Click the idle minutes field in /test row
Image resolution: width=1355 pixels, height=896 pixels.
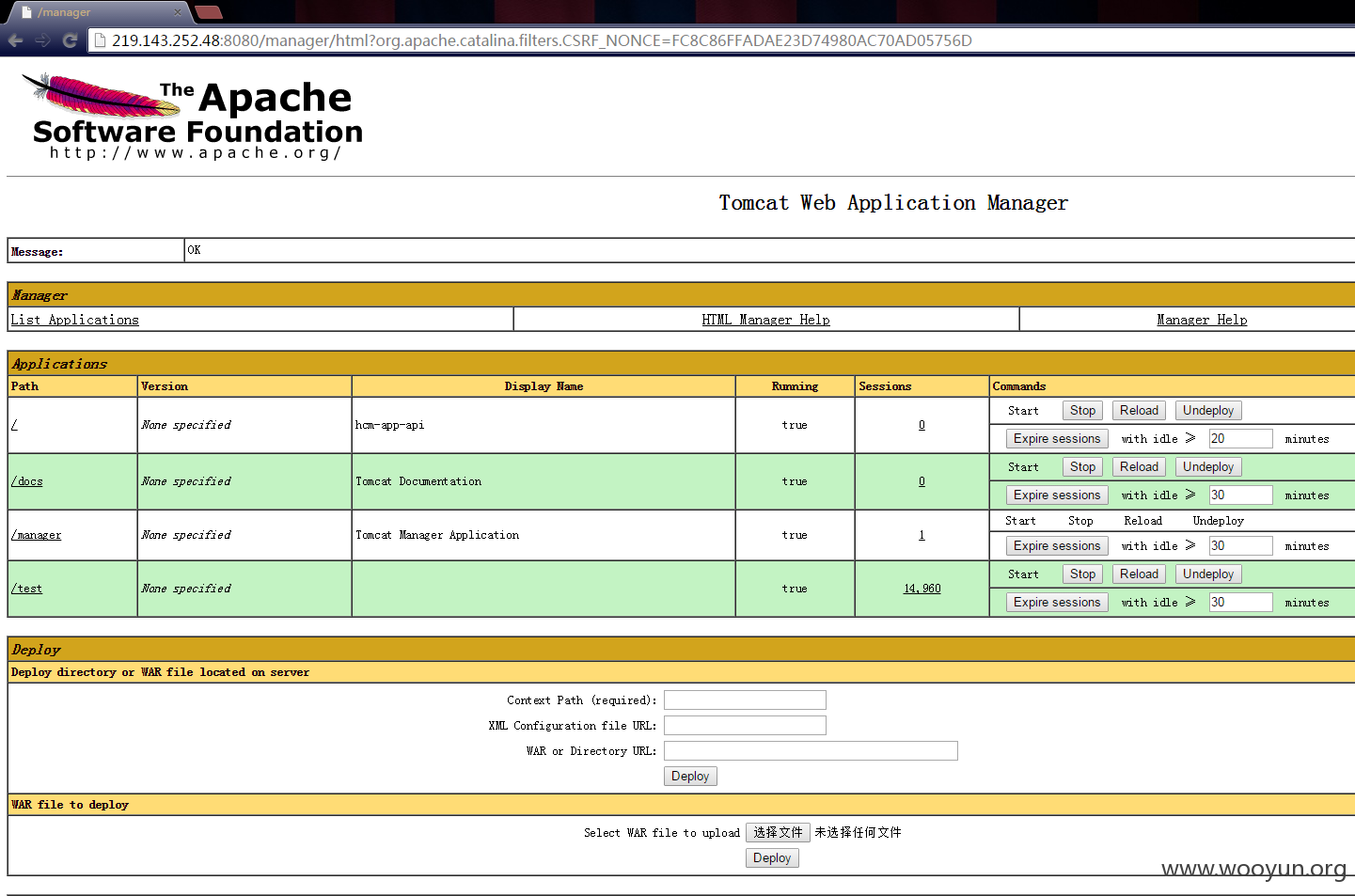pyautogui.click(x=1240, y=603)
